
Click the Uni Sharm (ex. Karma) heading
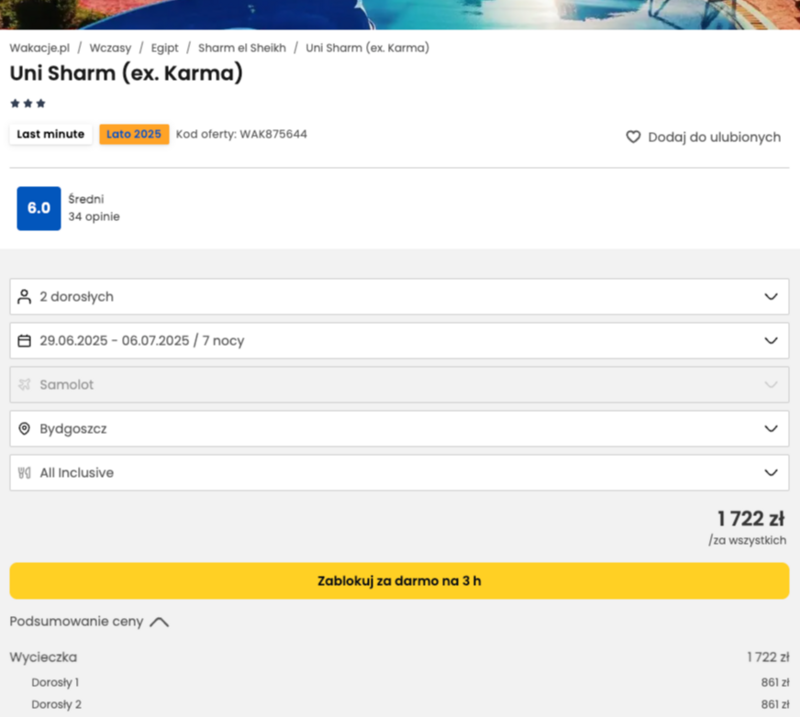tap(126, 73)
